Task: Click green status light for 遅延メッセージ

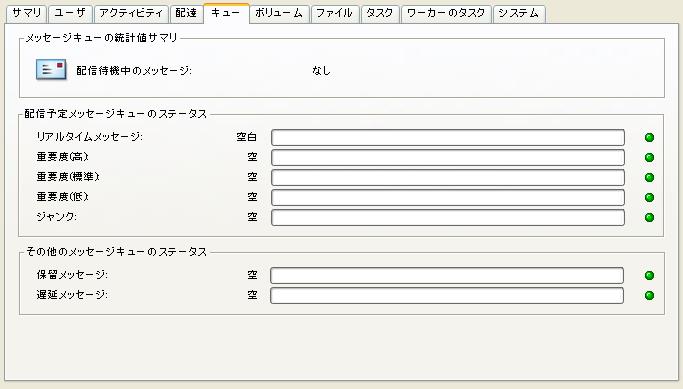Action: [x=649, y=295]
